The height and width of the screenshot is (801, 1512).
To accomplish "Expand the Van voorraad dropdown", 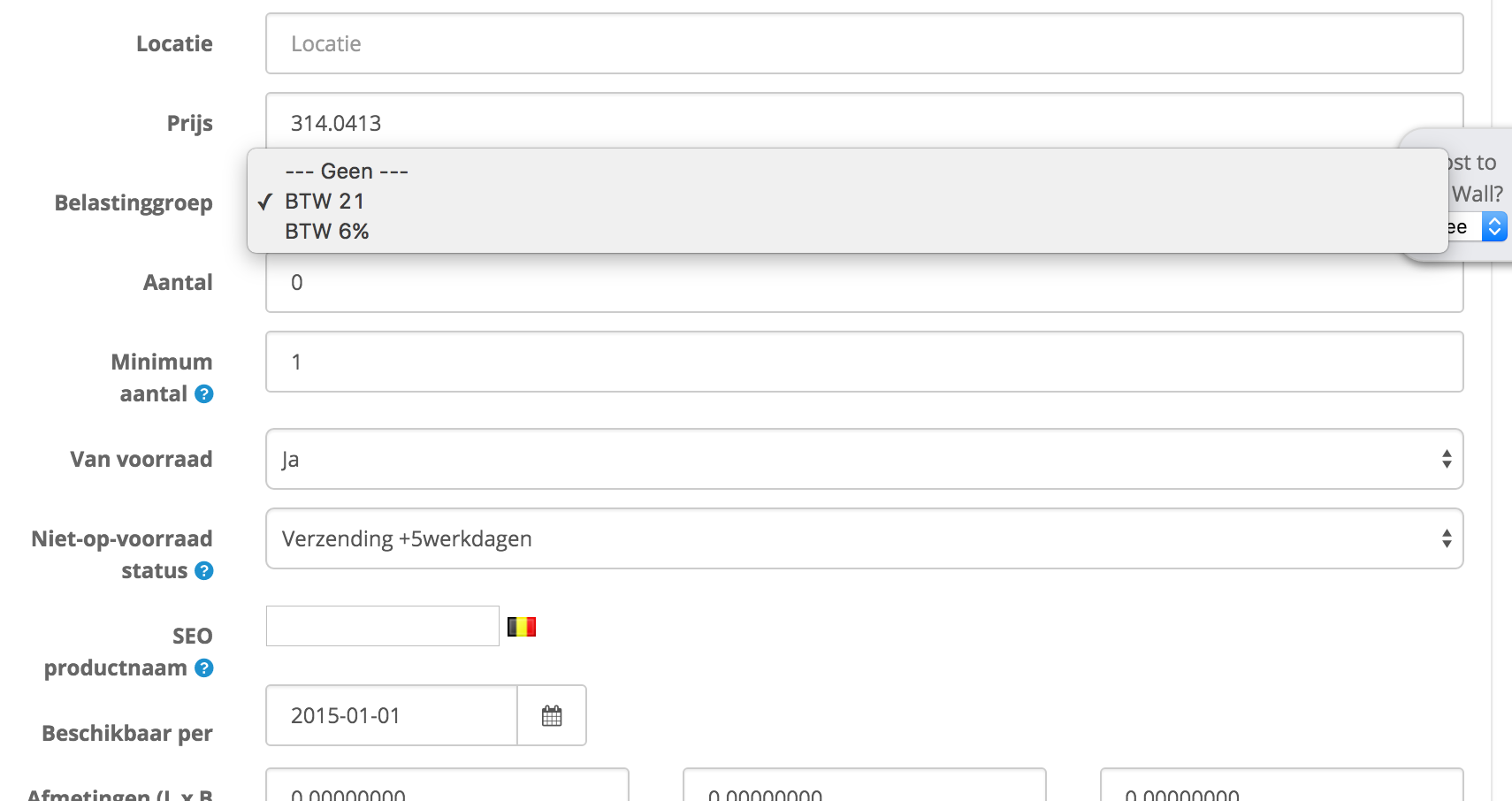I will point(864,459).
